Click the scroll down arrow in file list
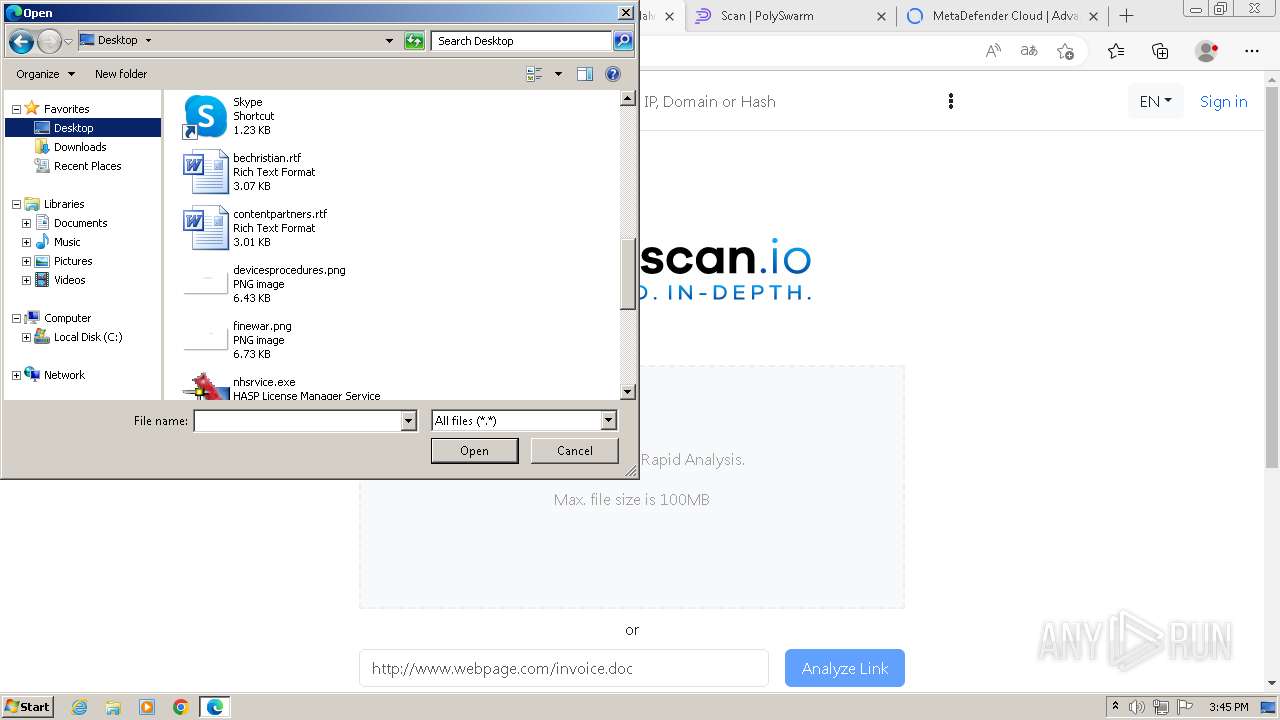The image size is (1280, 720). tap(628, 392)
